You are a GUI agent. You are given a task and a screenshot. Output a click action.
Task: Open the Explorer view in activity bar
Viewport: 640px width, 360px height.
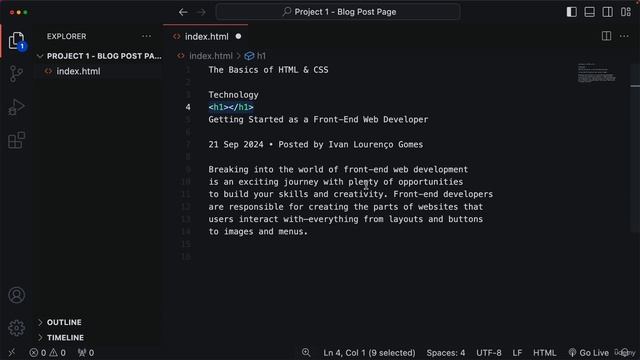(x=16, y=41)
